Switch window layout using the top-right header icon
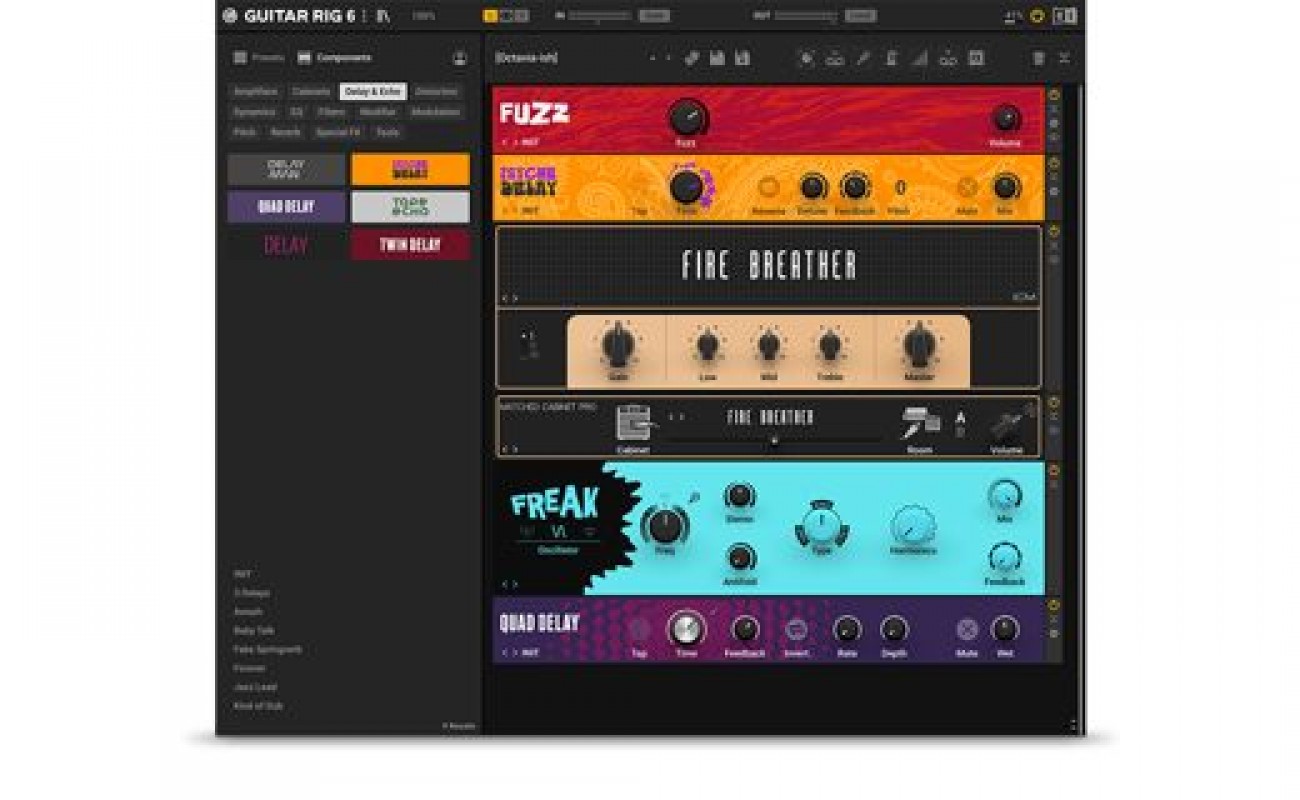 1065,16
